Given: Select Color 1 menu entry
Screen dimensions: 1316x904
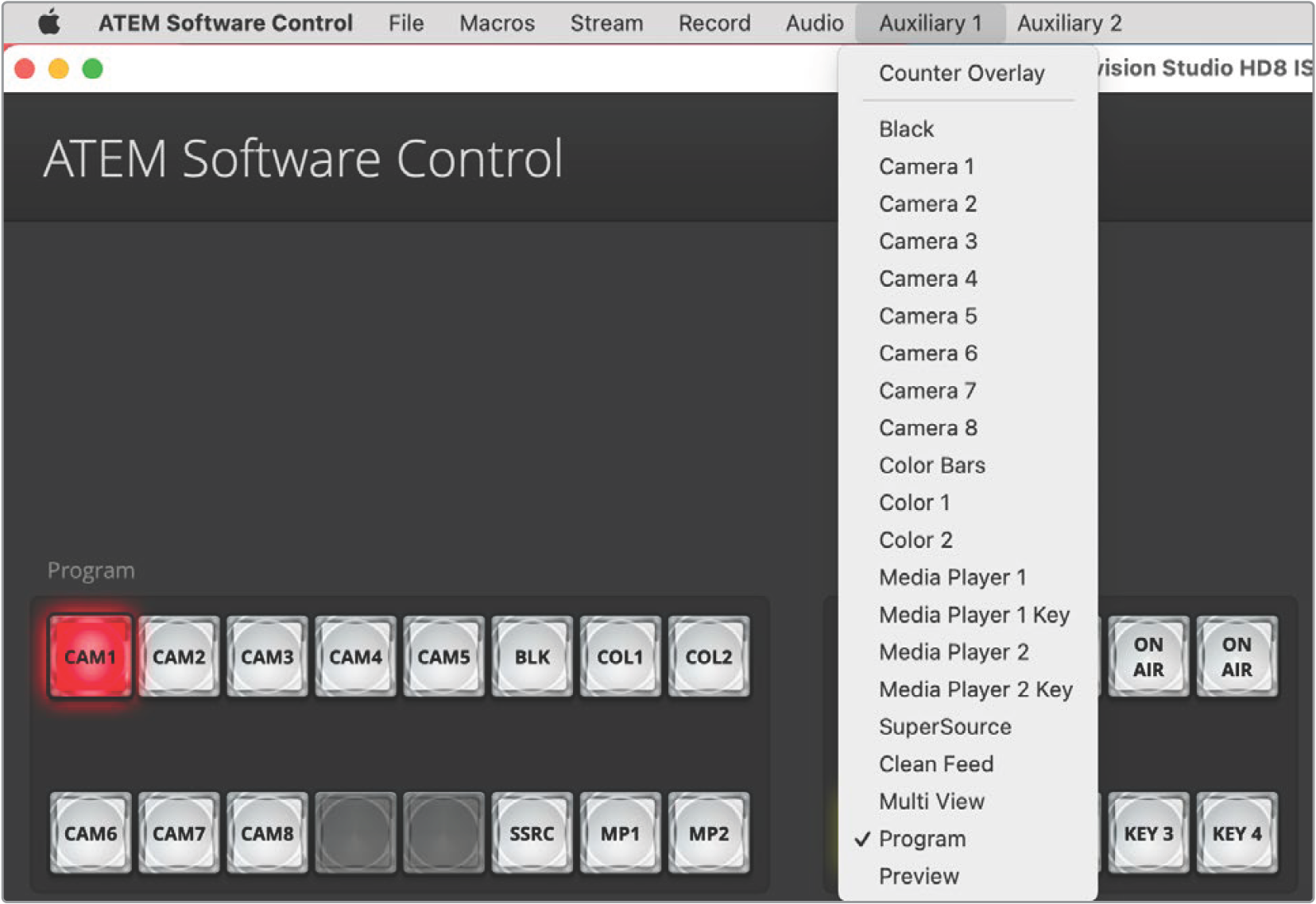Looking at the screenshot, I should (968, 502).
